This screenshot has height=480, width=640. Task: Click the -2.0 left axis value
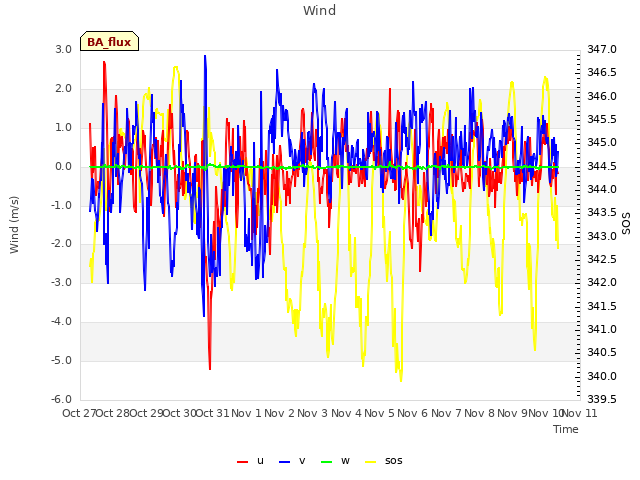62,244
